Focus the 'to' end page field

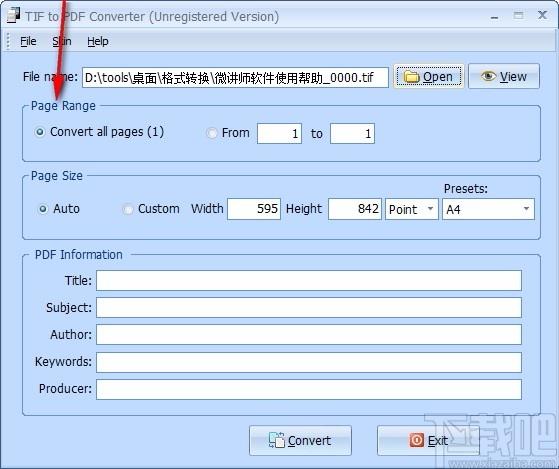pos(352,134)
